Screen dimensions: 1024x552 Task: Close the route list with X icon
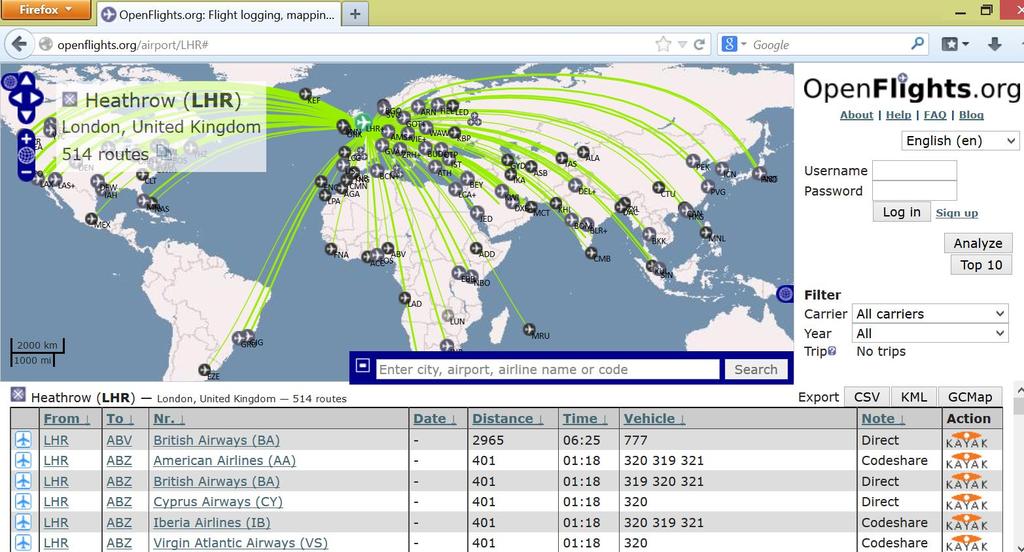click(x=18, y=395)
